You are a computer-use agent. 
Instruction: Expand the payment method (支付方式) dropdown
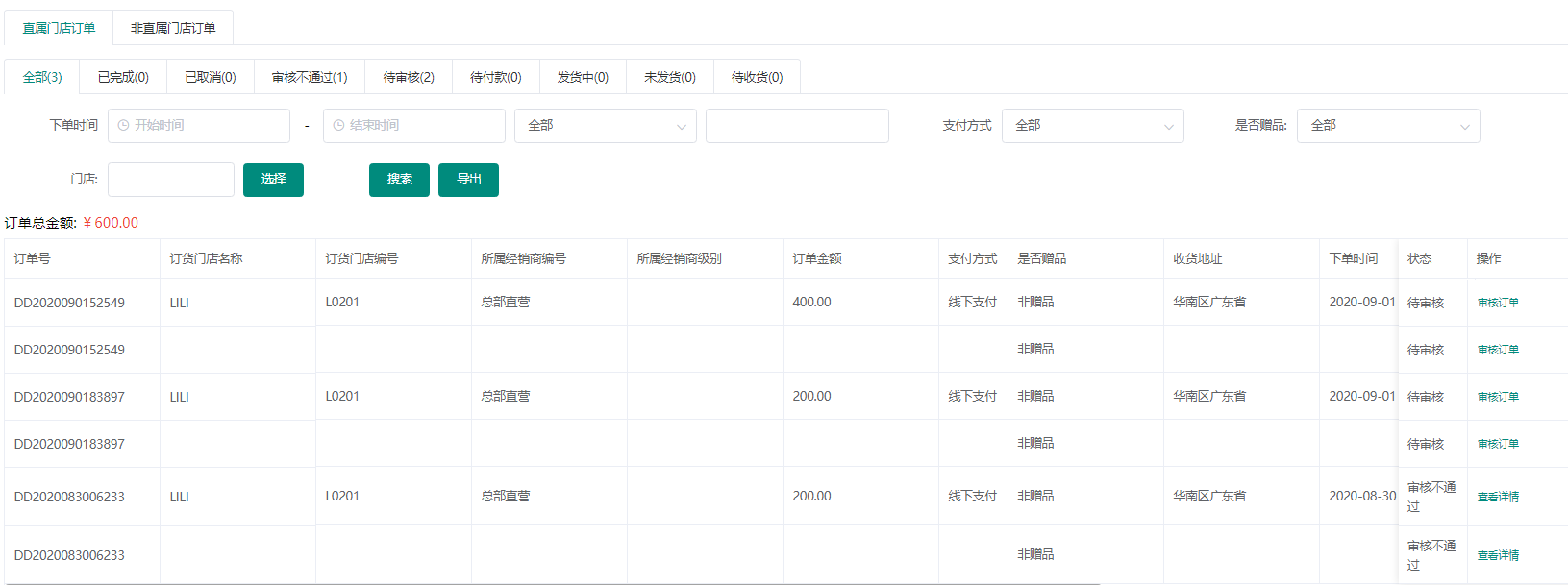(x=1092, y=126)
